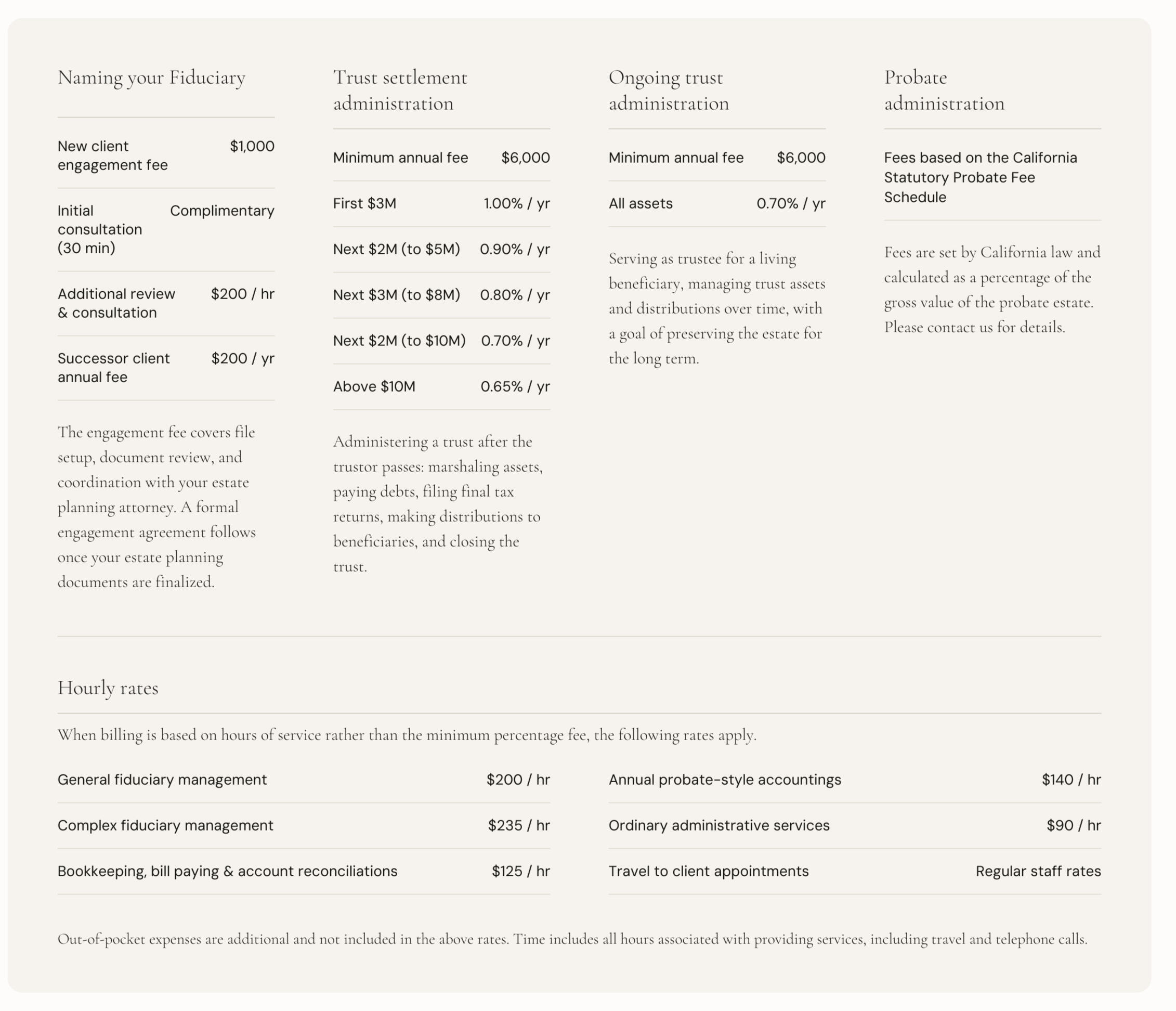
Task: Click the Ongoing trust administration heading
Action: pos(669,90)
